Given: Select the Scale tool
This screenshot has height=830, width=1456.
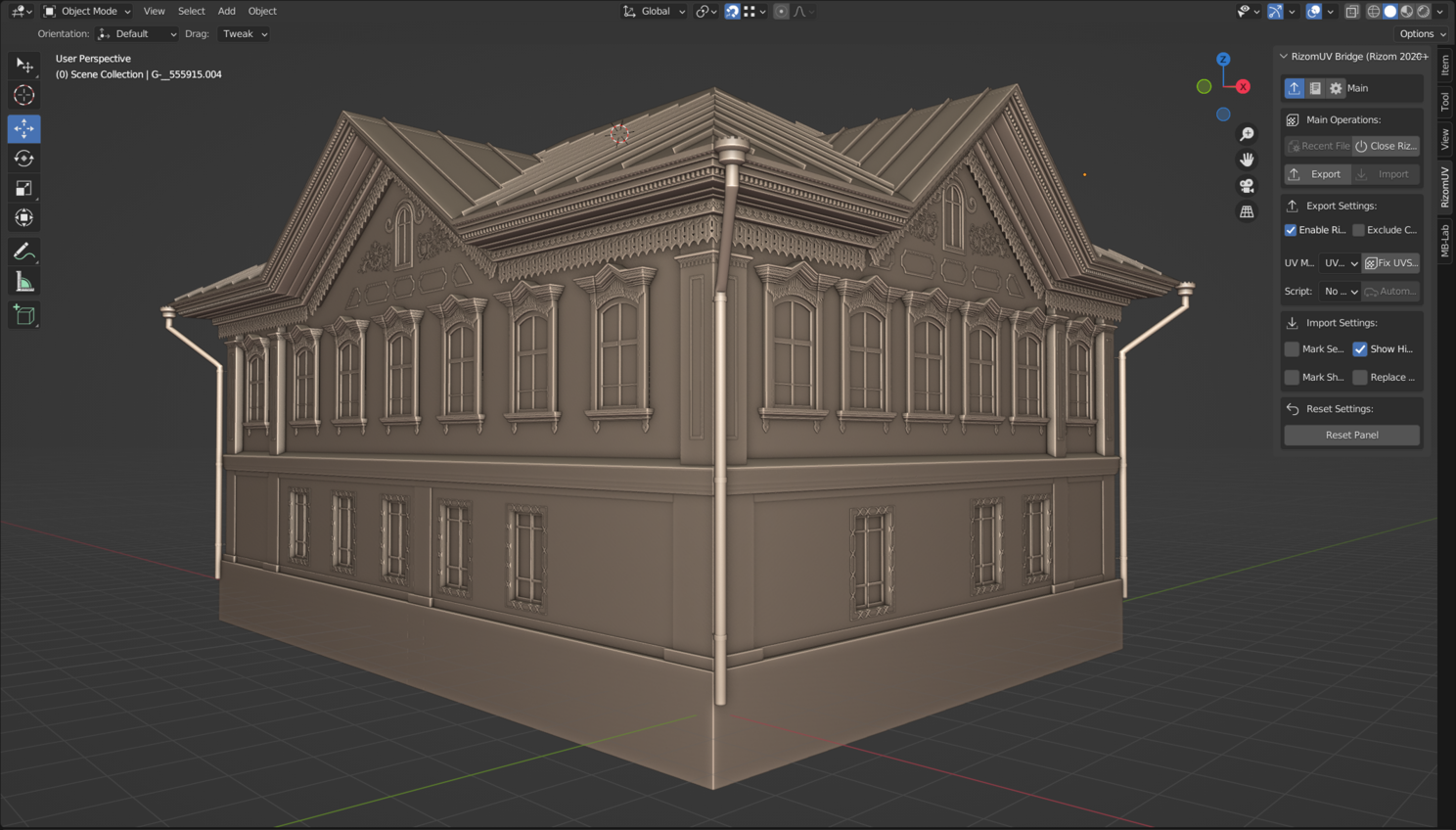Looking at the screenshot, I should 24,188.
